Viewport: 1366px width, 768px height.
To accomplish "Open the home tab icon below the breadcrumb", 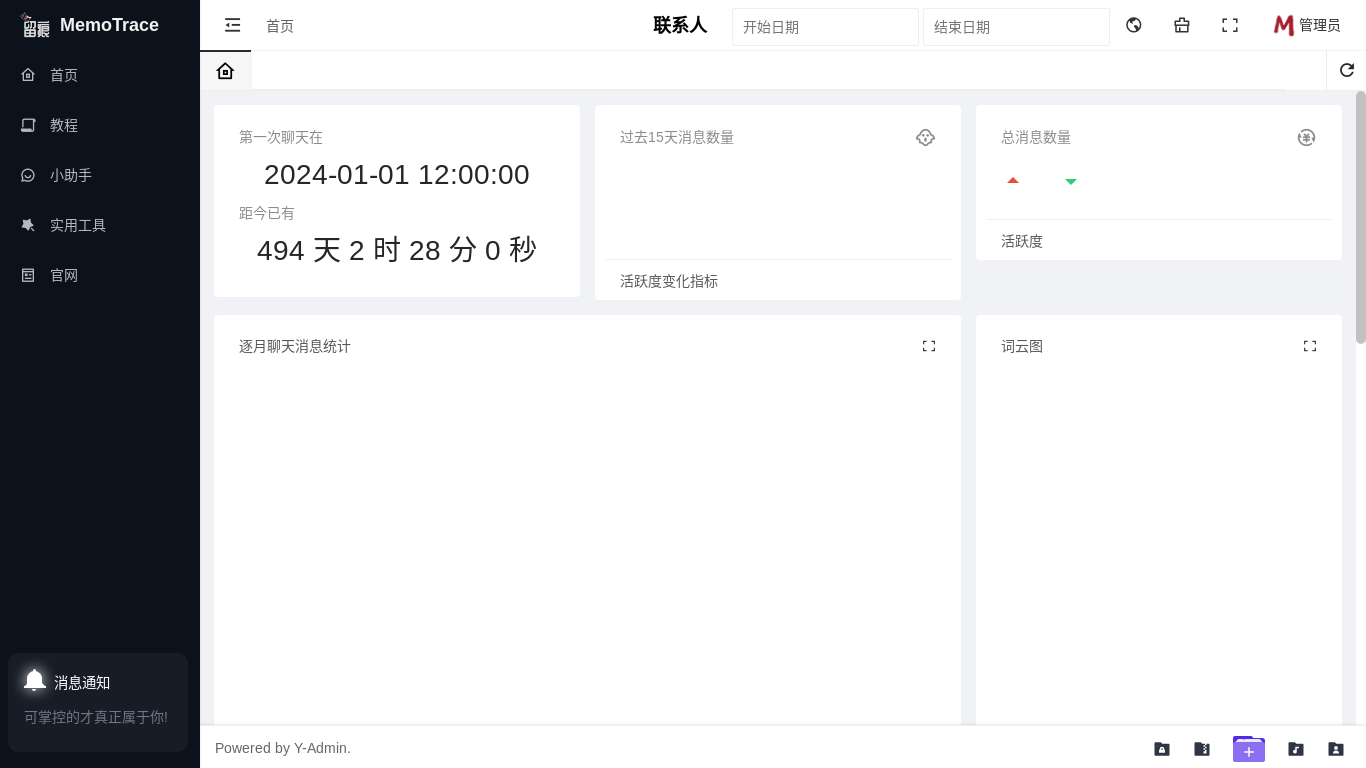I will point(225,70).
